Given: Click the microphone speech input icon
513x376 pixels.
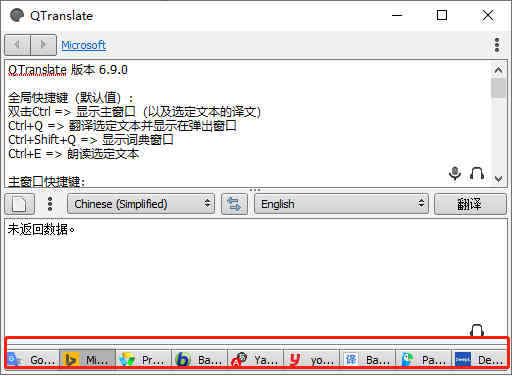Looking at the screenshot, I should [455, 173].
